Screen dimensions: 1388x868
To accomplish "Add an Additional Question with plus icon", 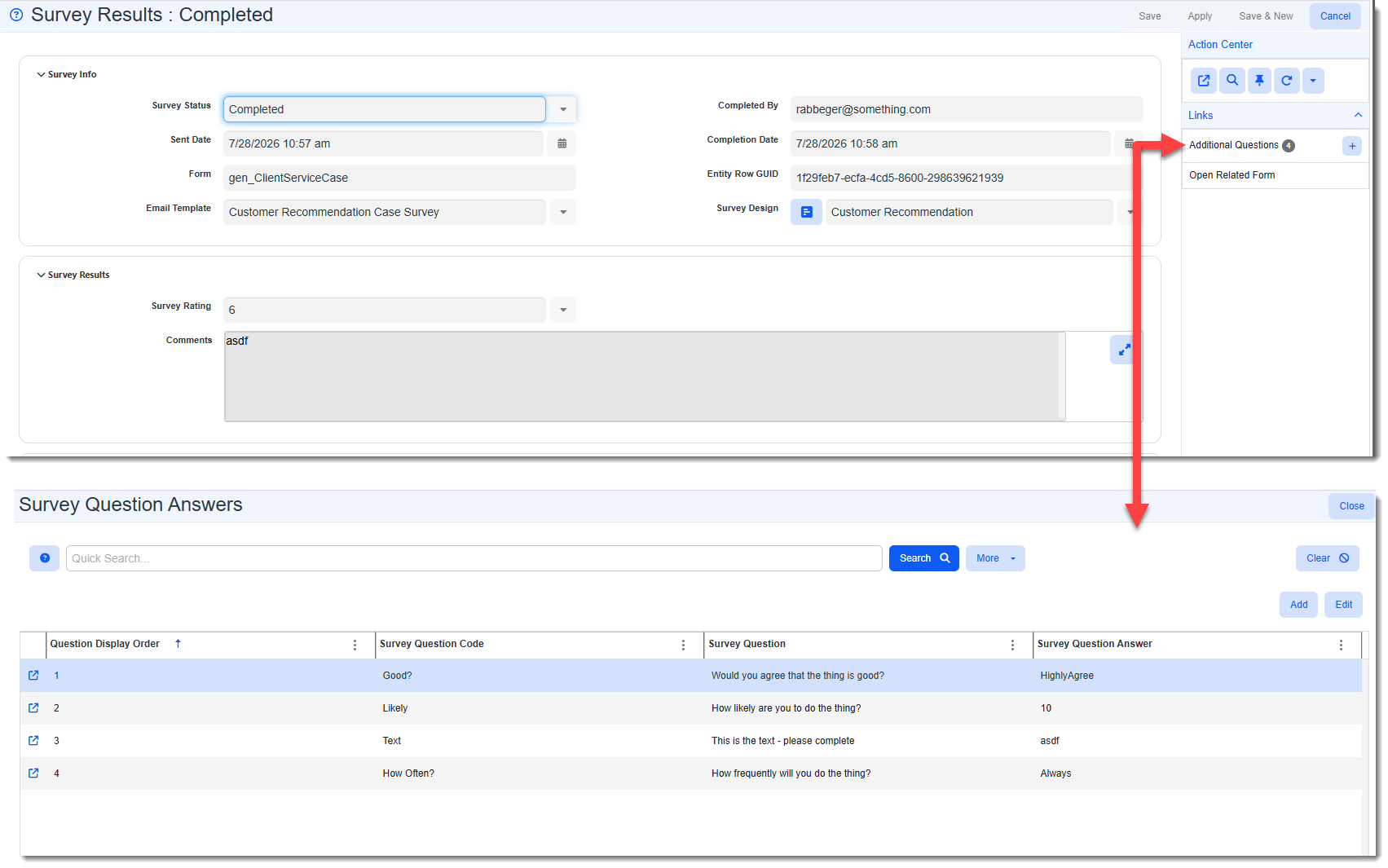I will click(x=1352, y=146).
